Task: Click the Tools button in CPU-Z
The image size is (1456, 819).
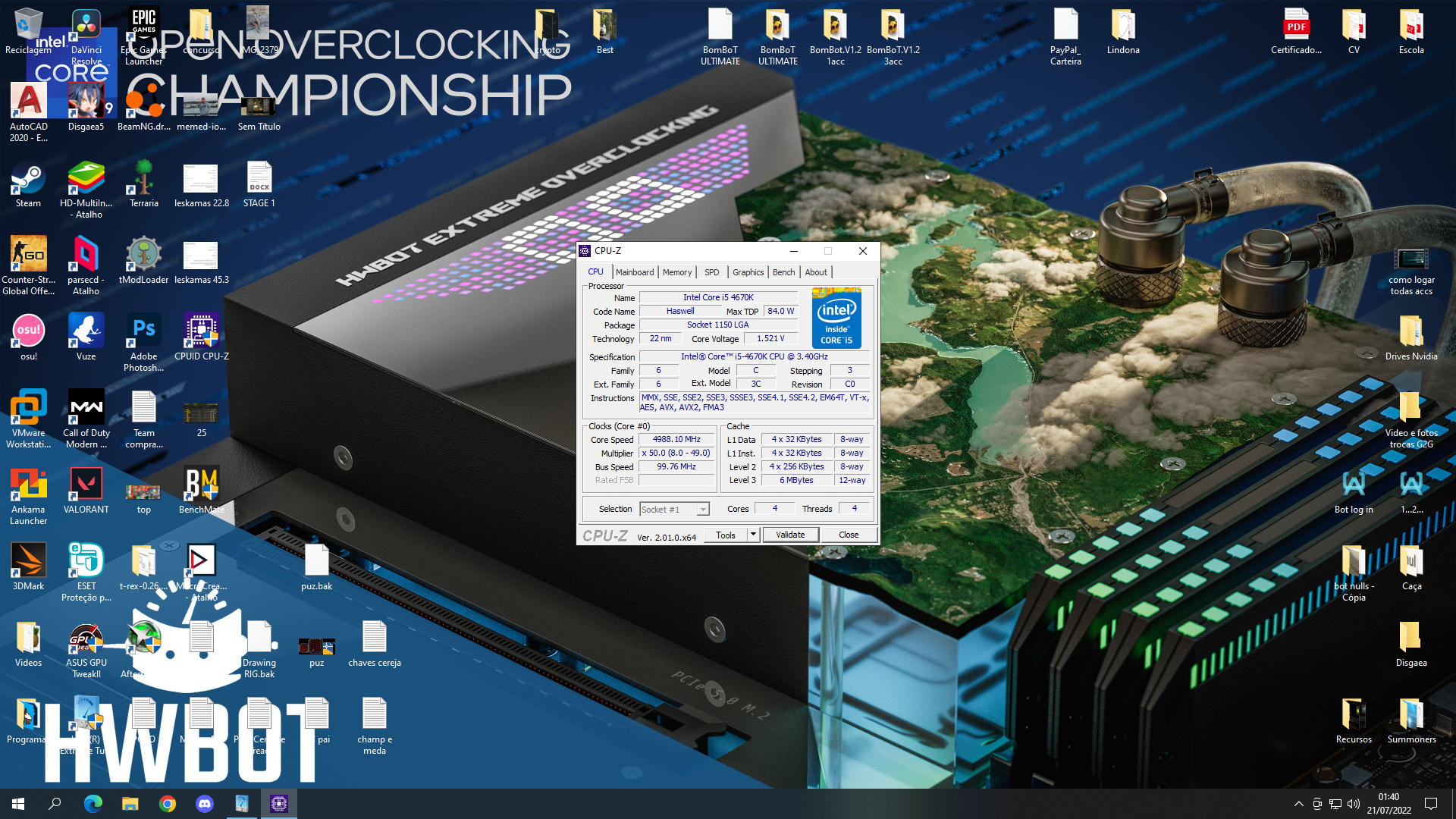Action: point(726,535)
